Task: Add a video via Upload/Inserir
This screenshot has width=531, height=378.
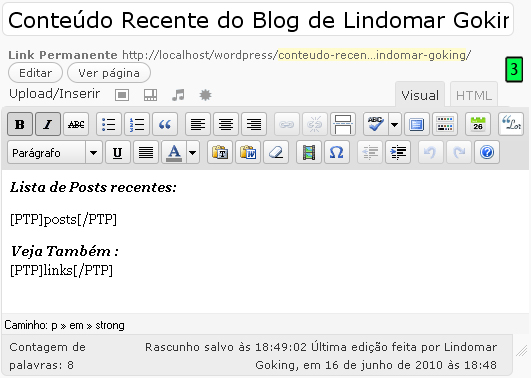Action: point(150,95)
